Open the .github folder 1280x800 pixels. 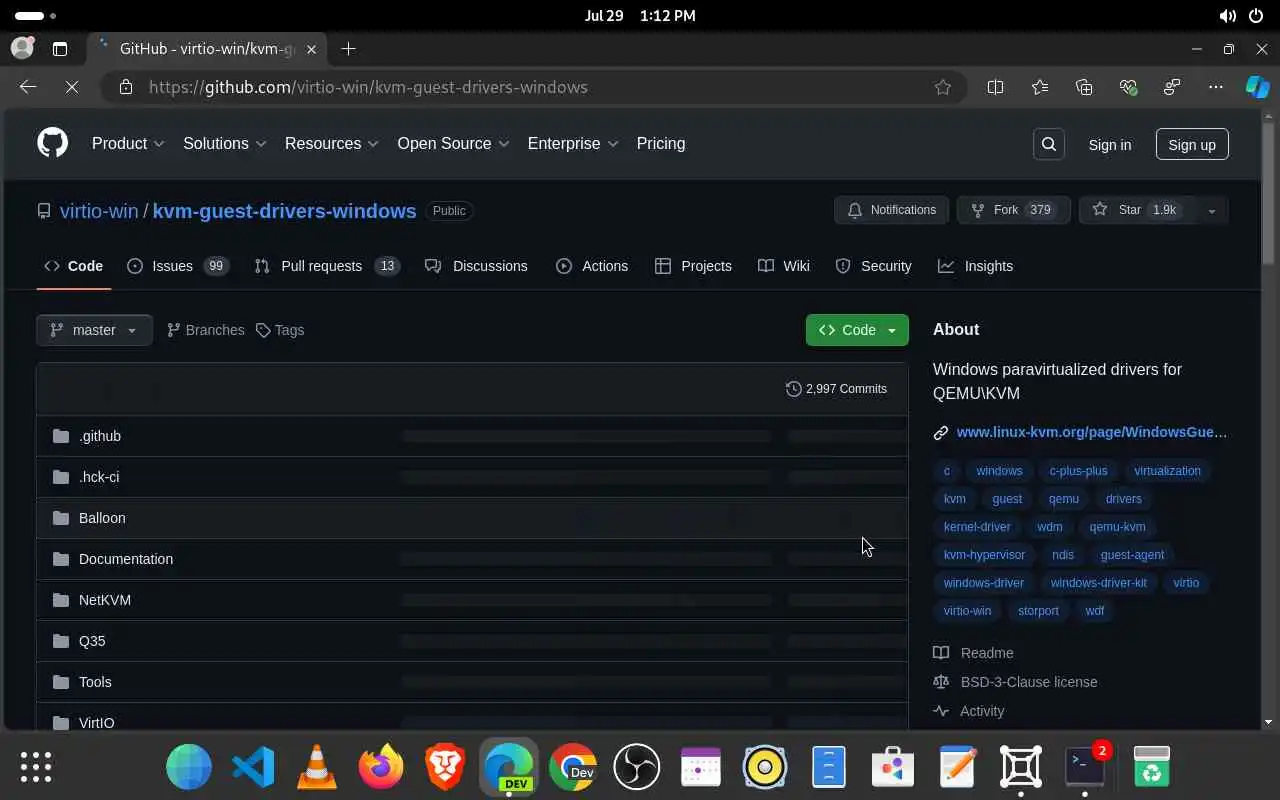100,436
